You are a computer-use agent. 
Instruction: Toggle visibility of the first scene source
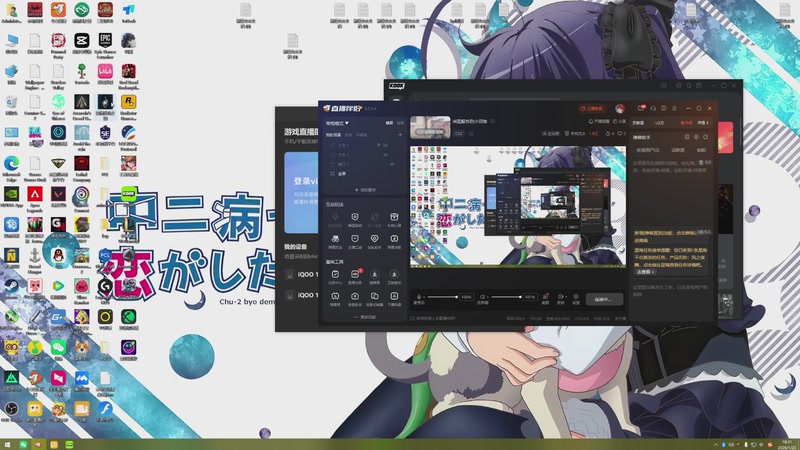(385, 145)
